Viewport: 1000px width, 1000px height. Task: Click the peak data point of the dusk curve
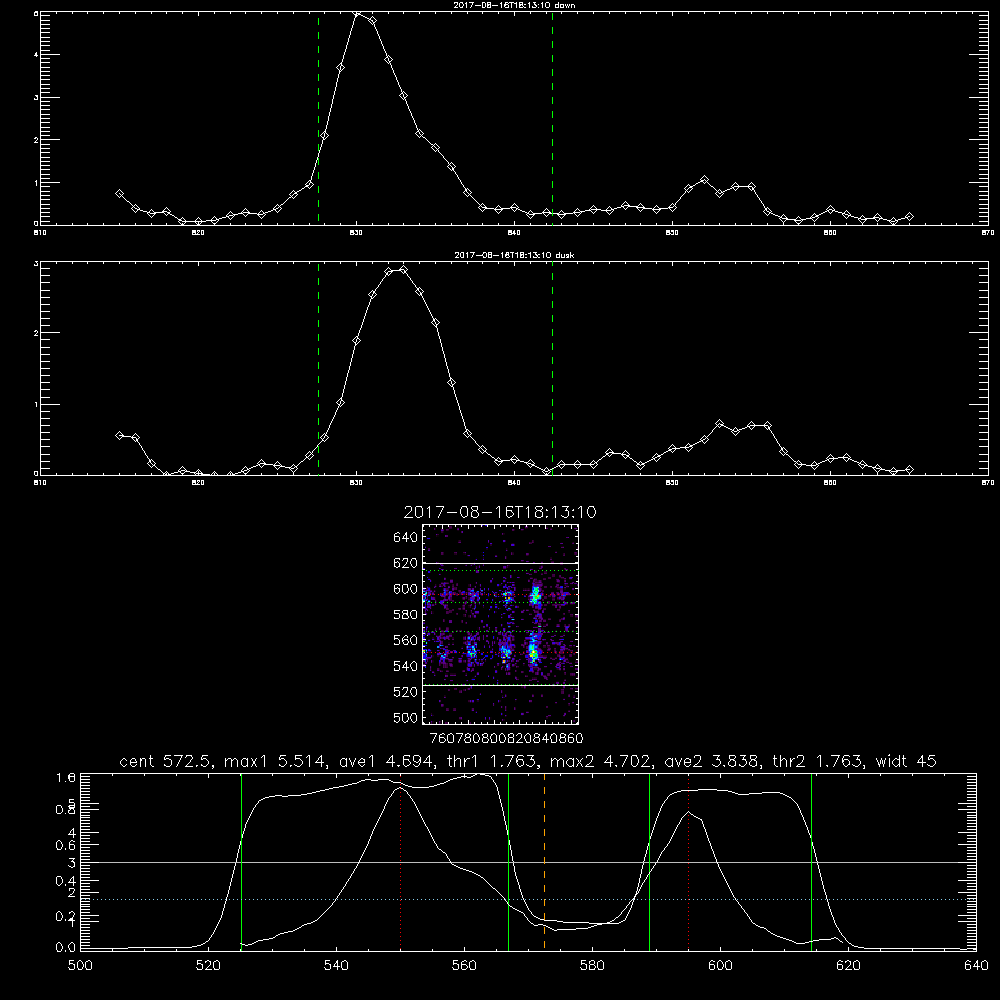[403, 270]
